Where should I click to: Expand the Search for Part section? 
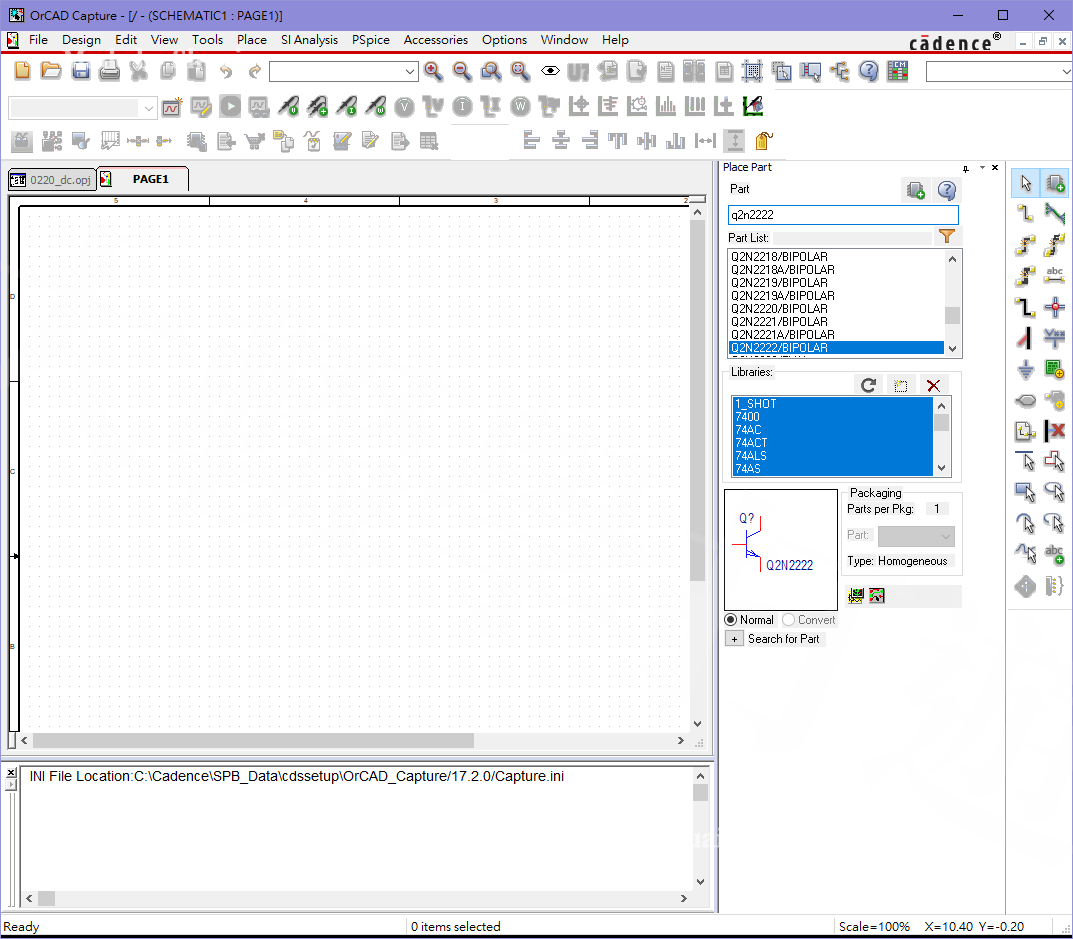[734, 639]
